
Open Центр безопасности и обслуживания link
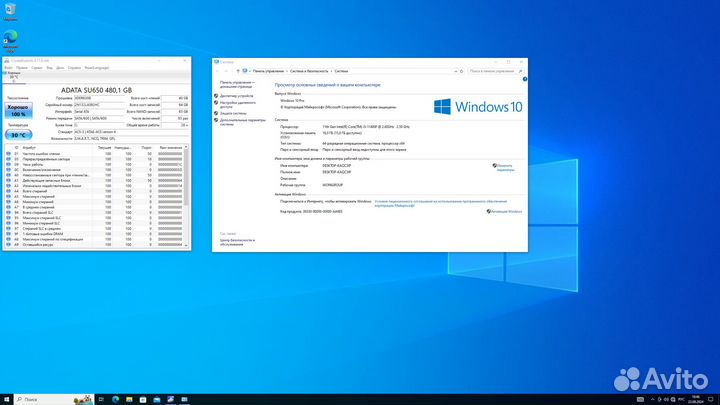[x=237, y=242]
